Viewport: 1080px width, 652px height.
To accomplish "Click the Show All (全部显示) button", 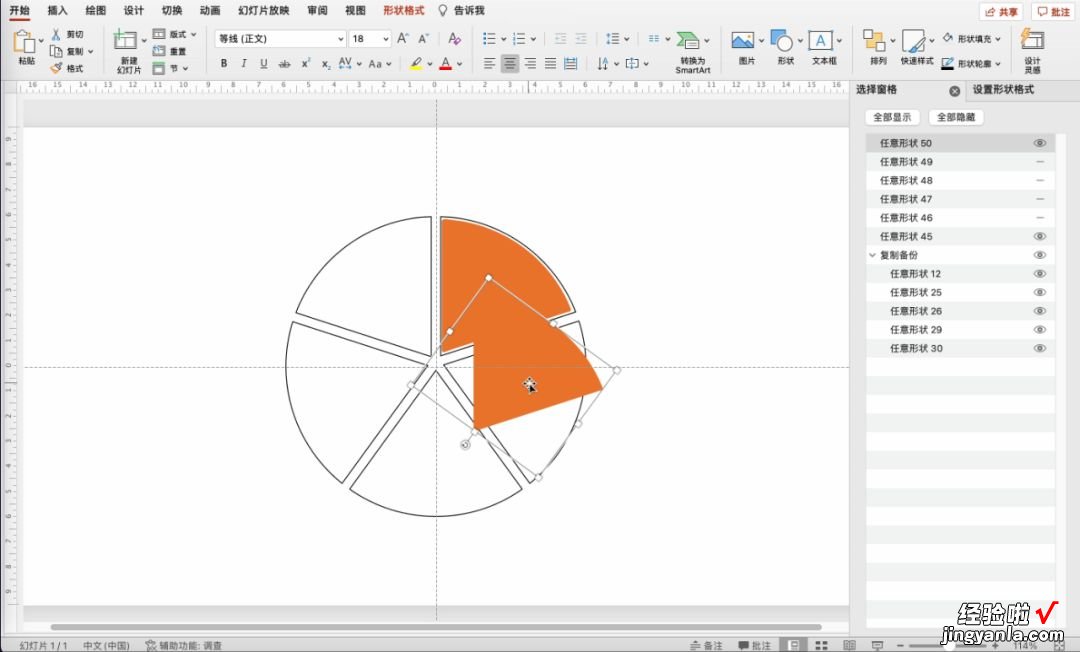I will tap(892, 117).
